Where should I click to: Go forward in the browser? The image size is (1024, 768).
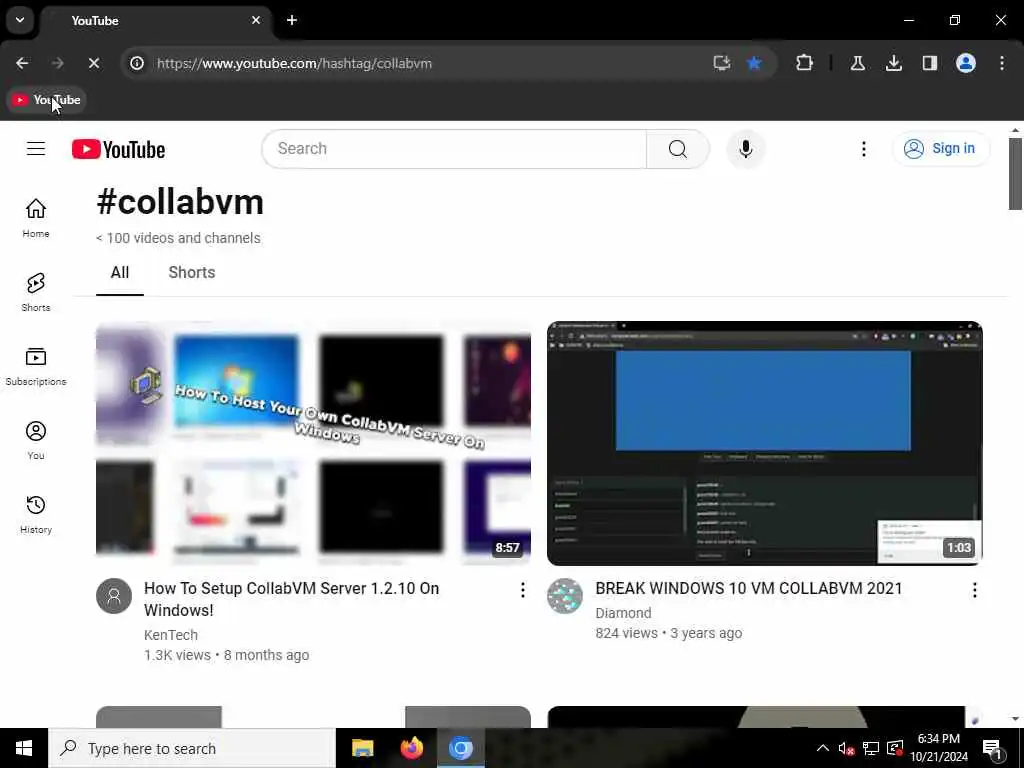57,63
